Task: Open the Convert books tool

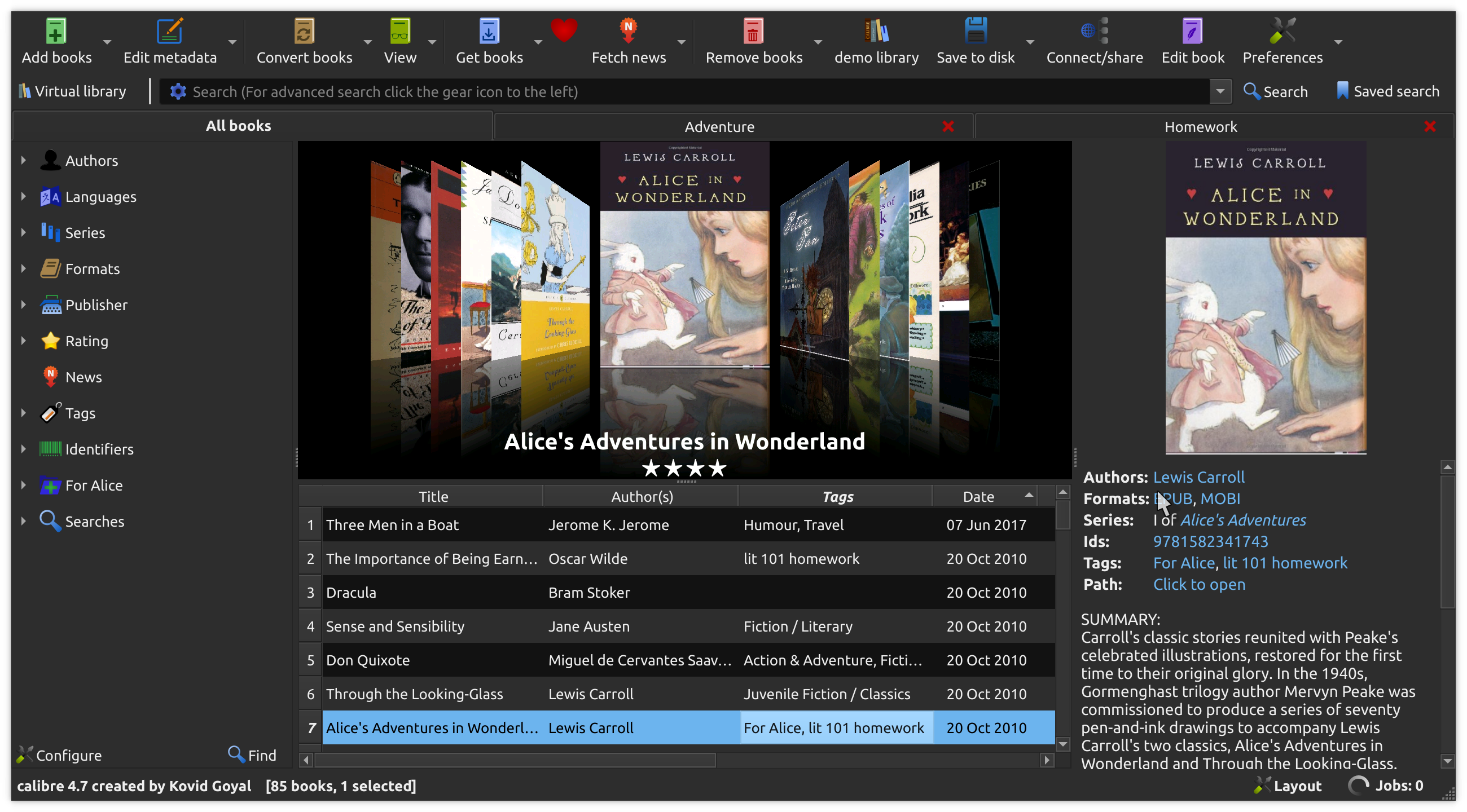Action: click(x=304, y=37)
